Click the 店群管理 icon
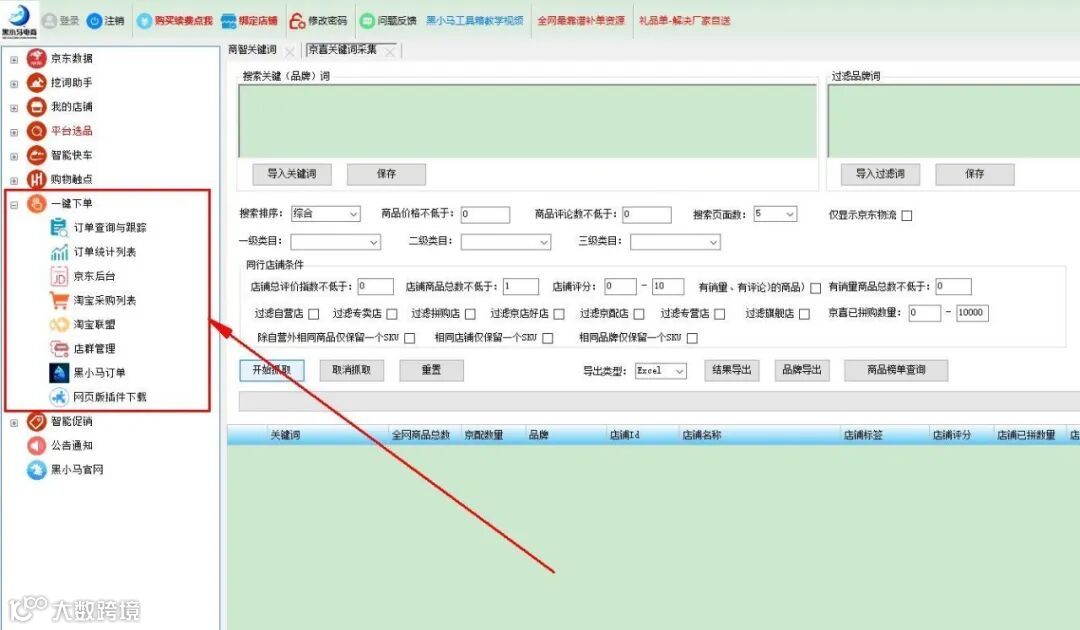The width and height of the screenshot is (1080, 630). (59, 348)
